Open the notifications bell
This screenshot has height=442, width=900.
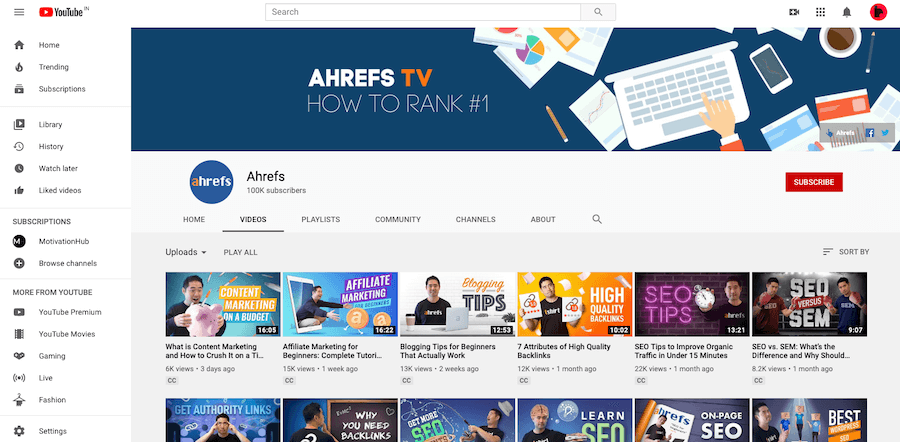coord(847,12)
